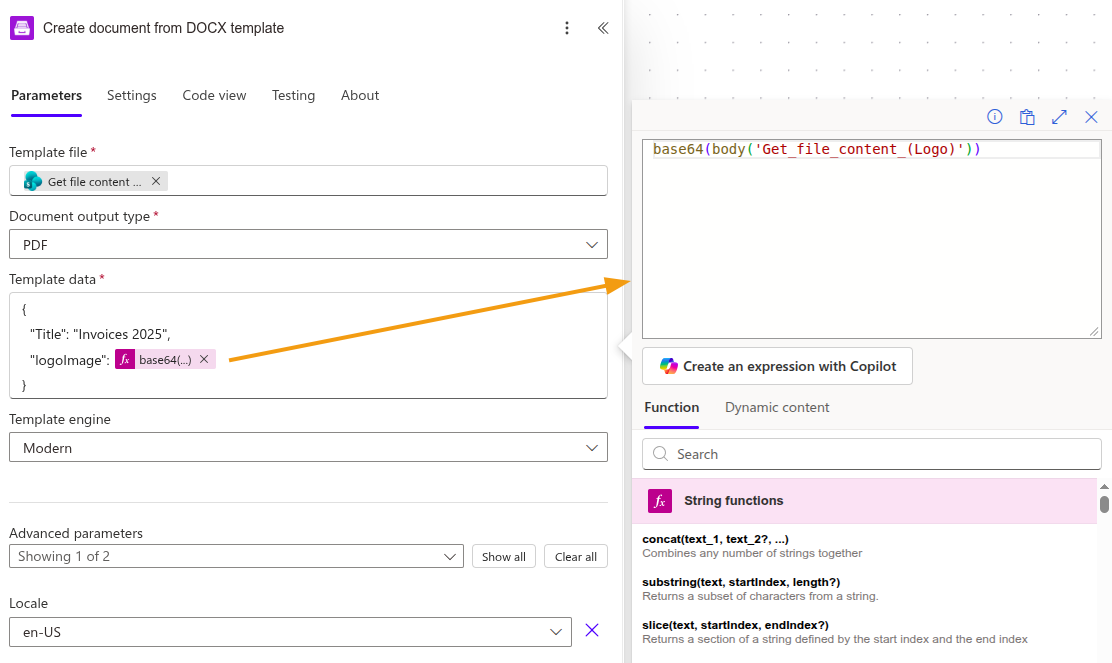Click the Create document from DOCX template action icon
Screen dimensions: 1112x663
click(x=22, y=28)
